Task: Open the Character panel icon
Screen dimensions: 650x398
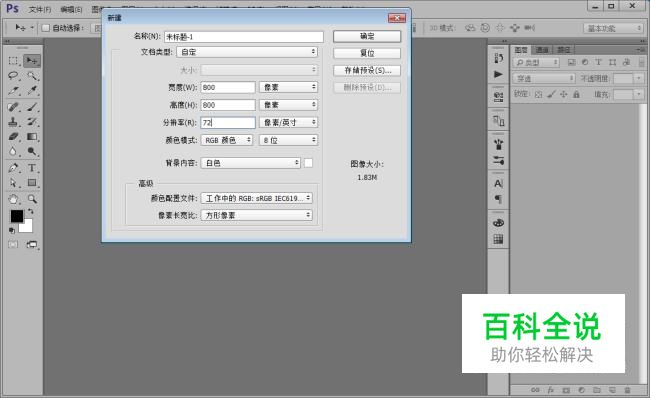Action: [498, 183]
